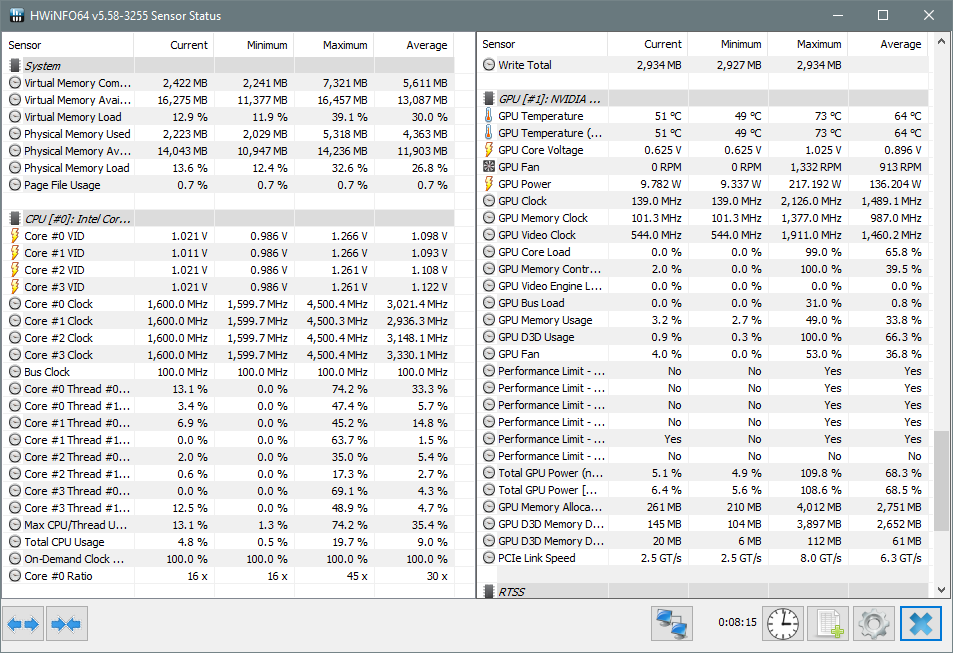Open sensor settings gear button
Viewport: 953px width, 653px height.
[x=873, y=623]
